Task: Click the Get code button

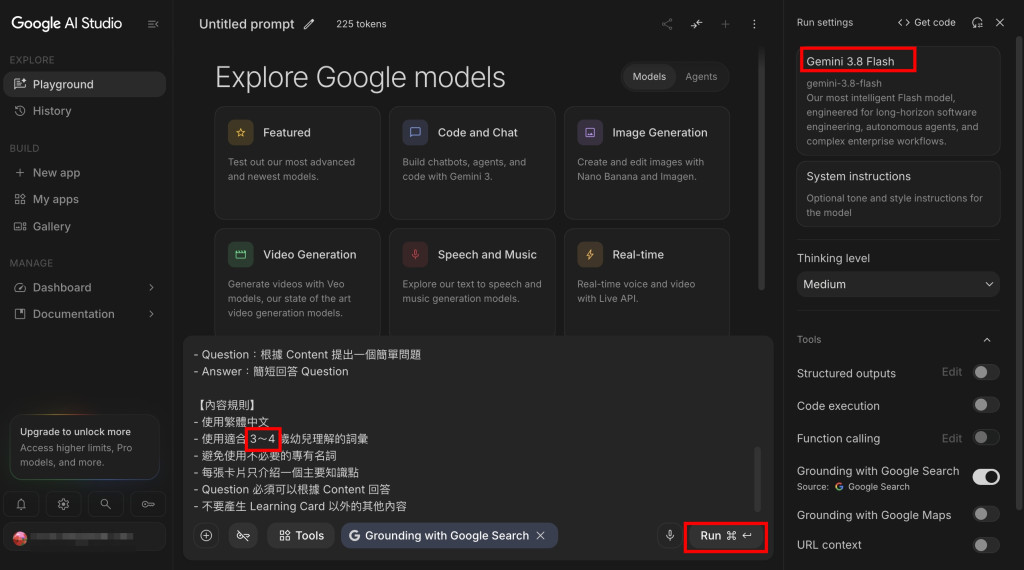Action: point(926,22)
